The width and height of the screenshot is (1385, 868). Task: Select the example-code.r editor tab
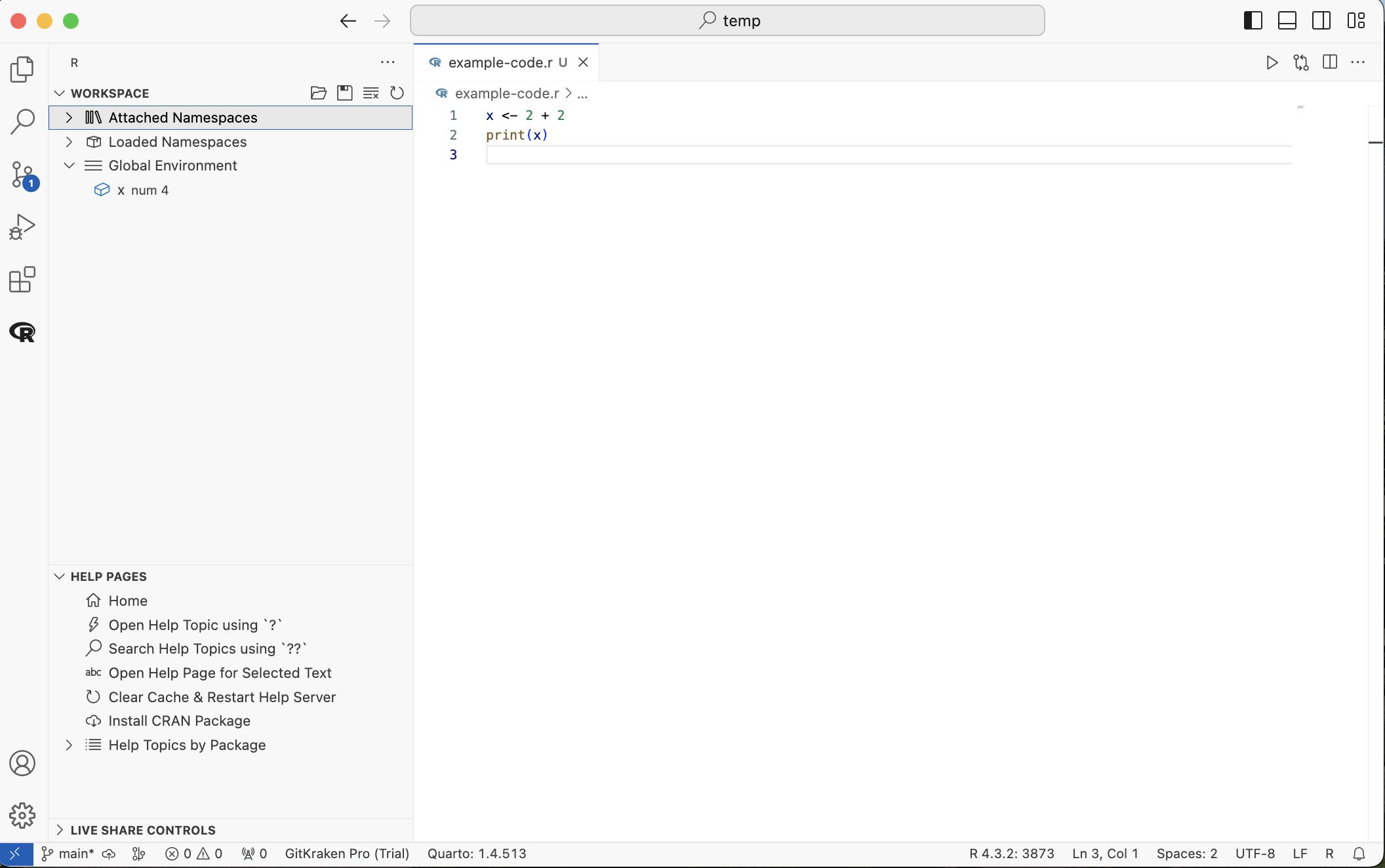pos(500,63)
